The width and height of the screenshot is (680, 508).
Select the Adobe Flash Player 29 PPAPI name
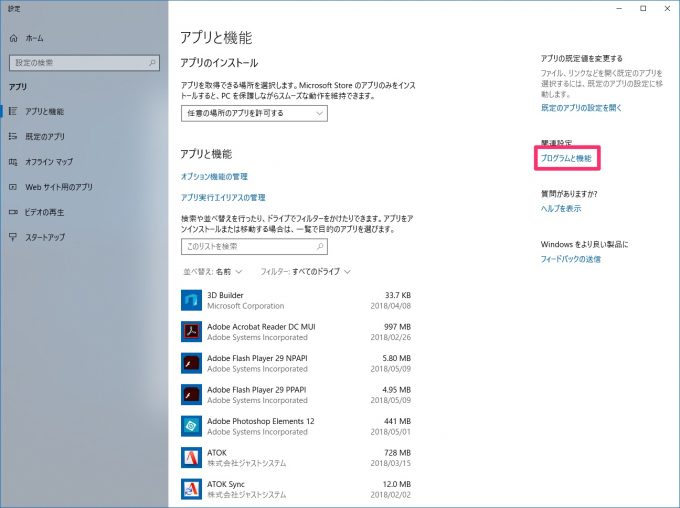click(257, 390)
